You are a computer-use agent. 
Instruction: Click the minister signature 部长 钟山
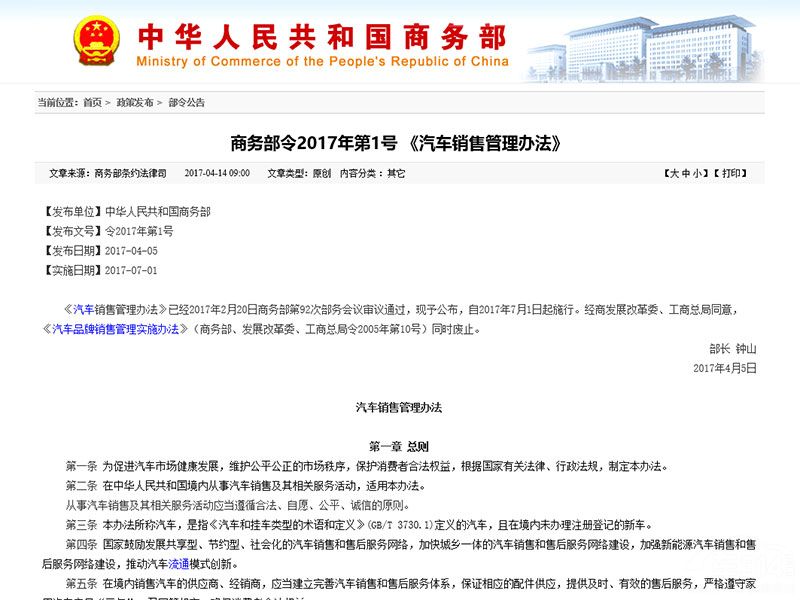click(732, 348)
